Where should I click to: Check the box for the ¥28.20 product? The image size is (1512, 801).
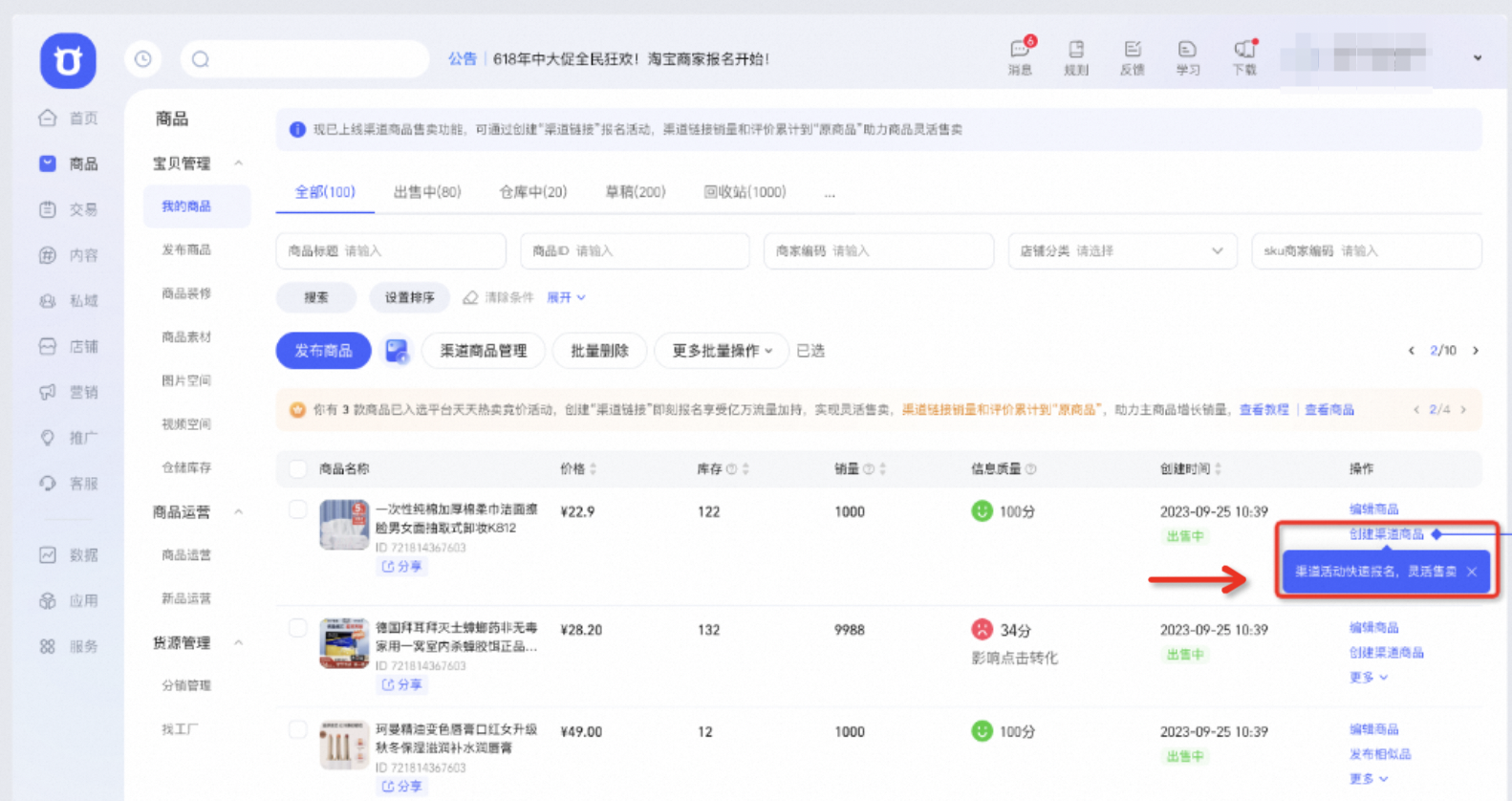click(x=298, y=628)
